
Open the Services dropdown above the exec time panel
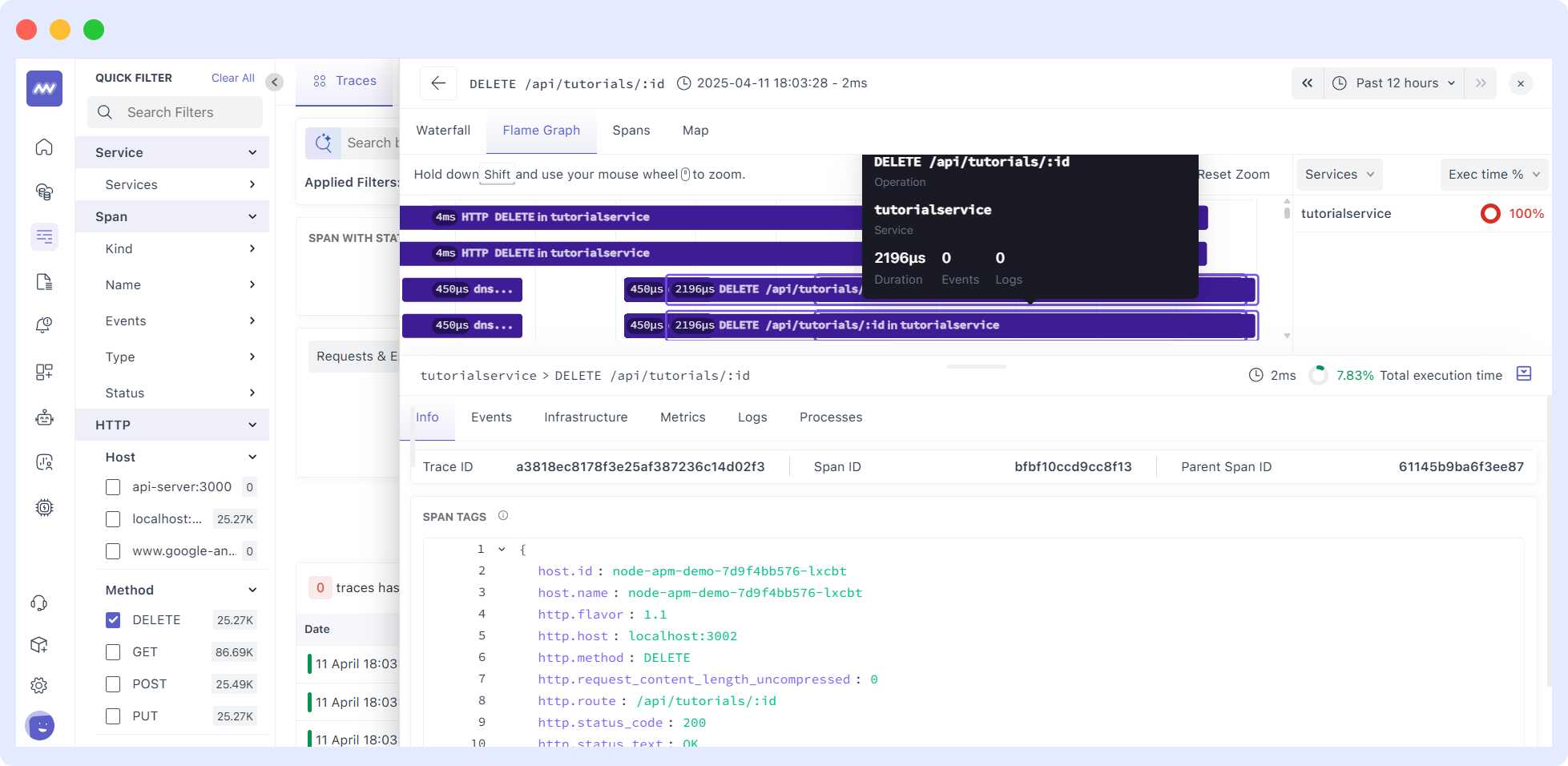point(1338,174)
